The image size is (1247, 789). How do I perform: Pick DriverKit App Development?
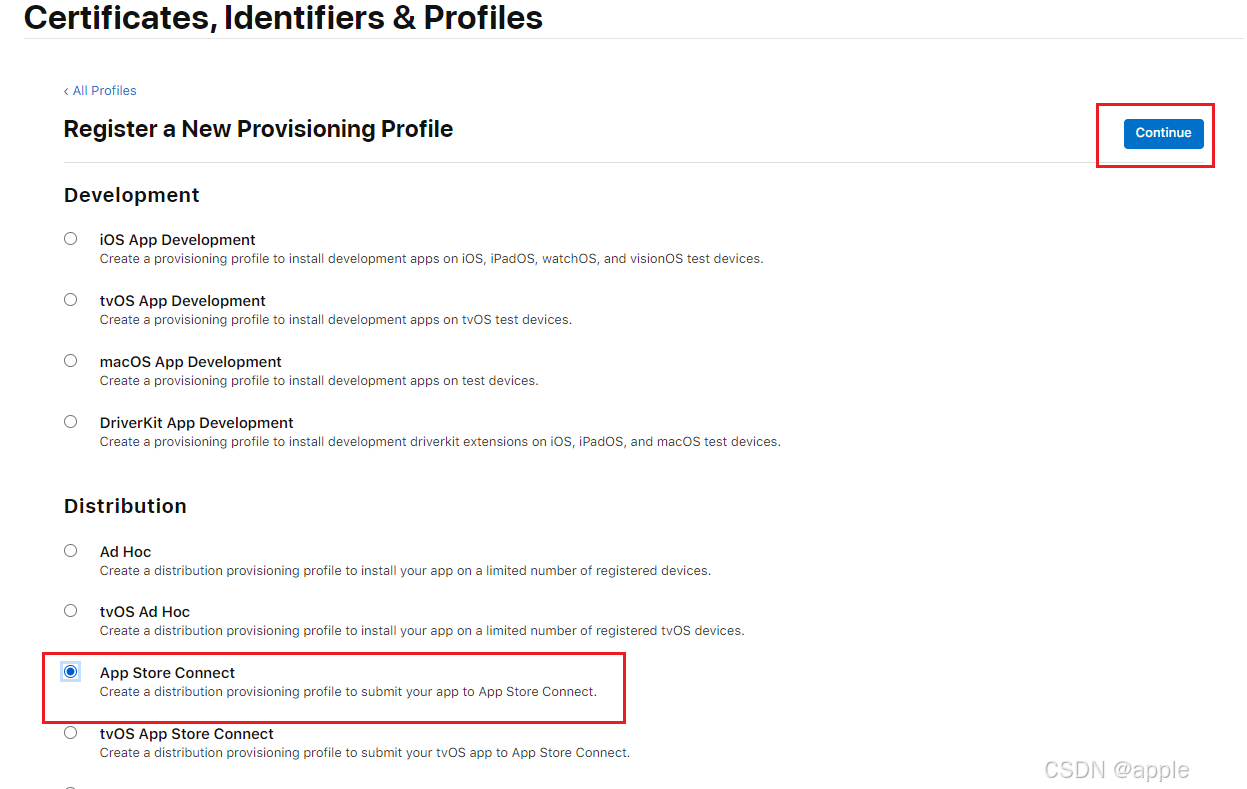(70, 421)
